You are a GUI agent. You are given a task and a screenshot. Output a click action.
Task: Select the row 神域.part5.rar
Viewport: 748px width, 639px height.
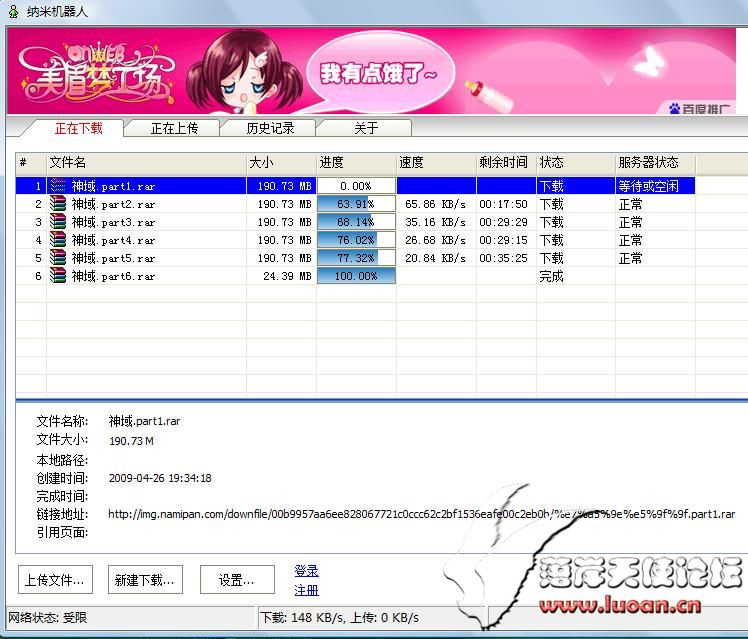355,258
